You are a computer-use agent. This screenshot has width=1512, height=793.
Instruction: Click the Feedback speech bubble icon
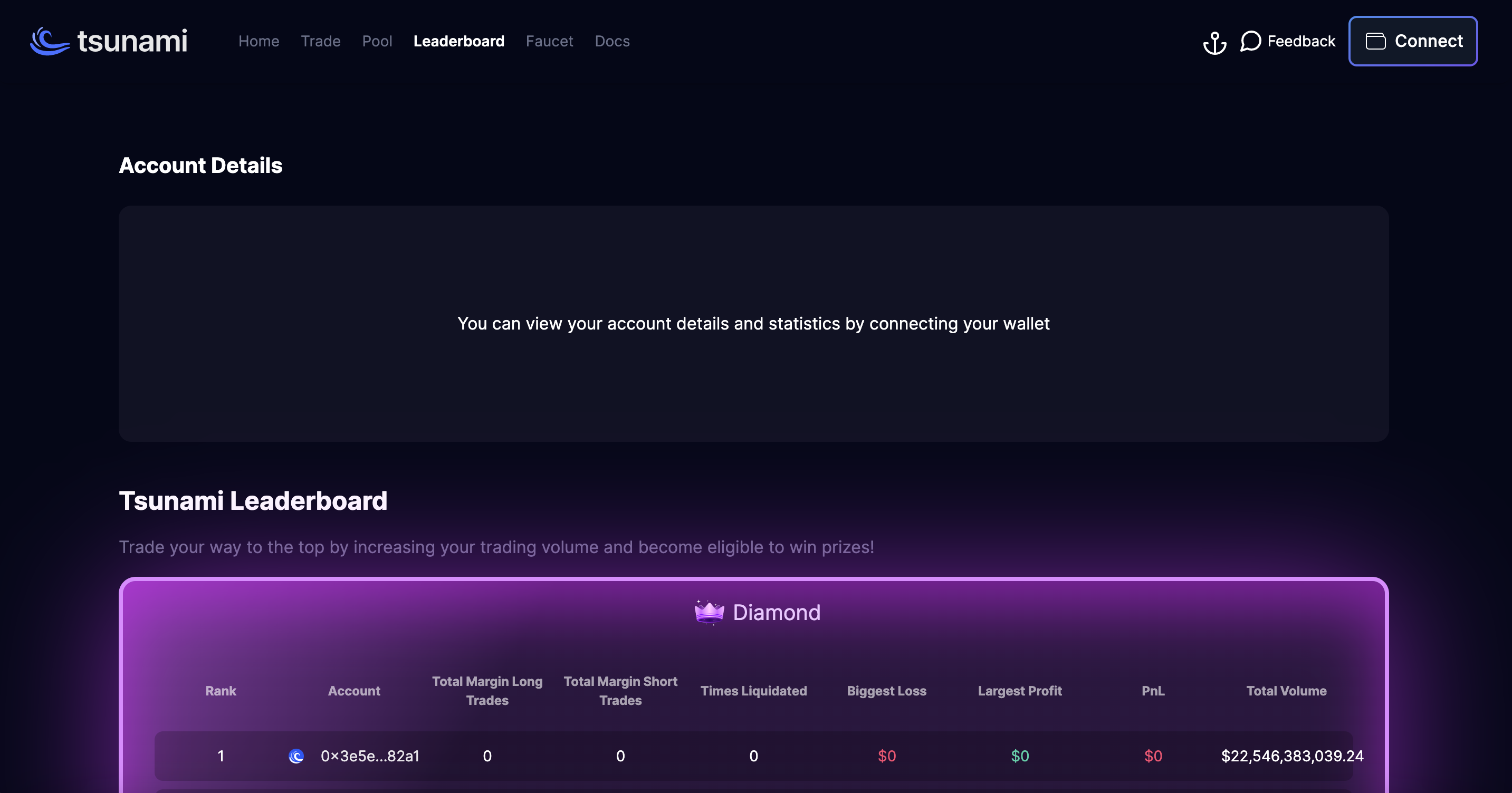1250,41
